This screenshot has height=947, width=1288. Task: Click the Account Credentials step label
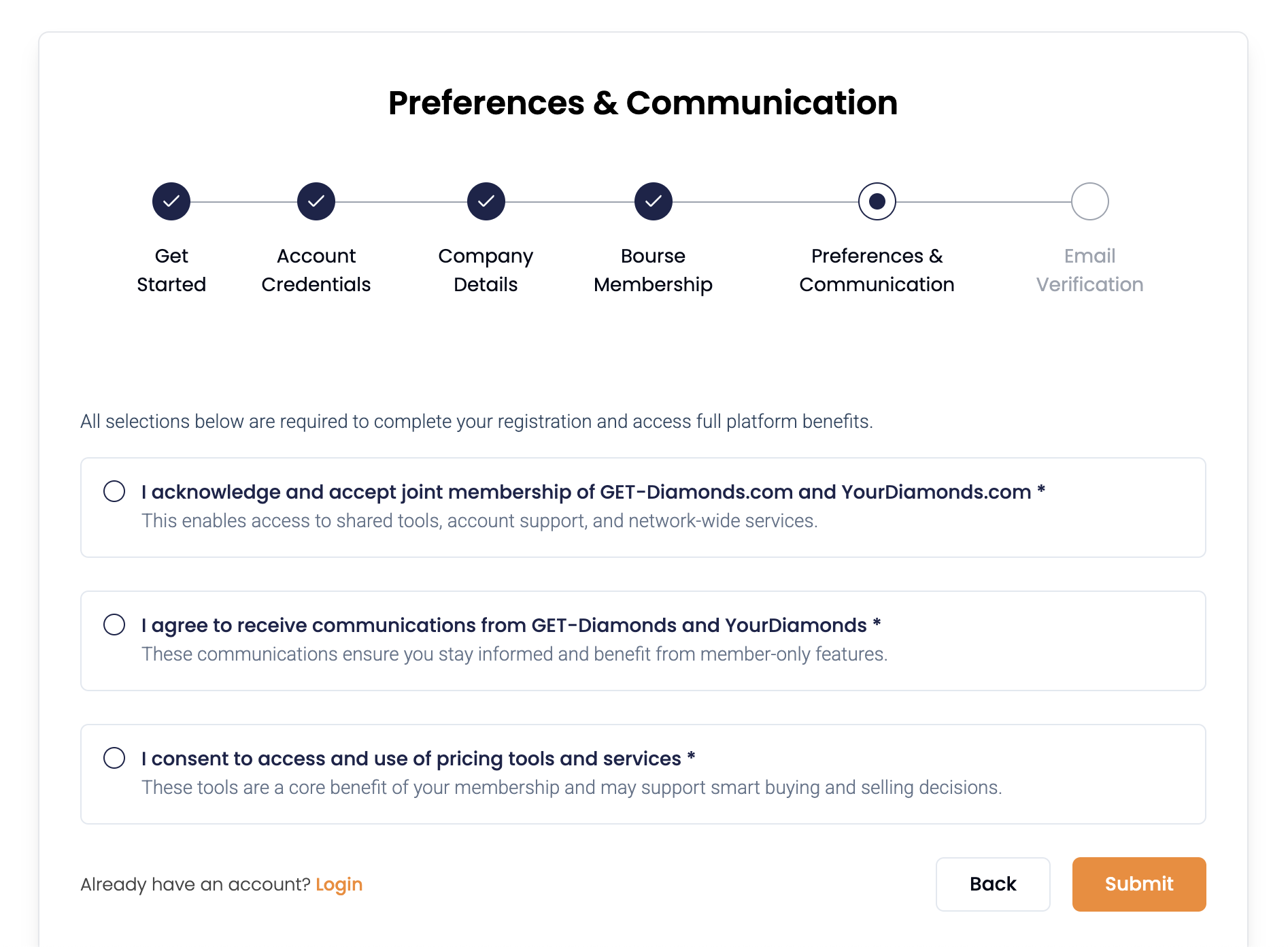coord(316,270)
